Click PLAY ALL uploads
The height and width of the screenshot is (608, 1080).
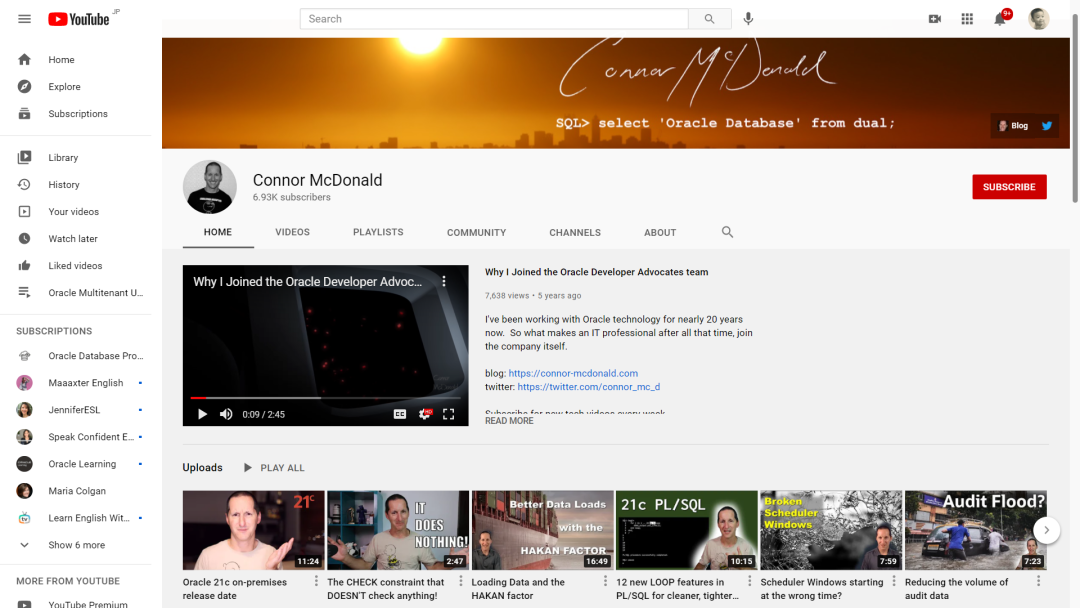click(x=274, y=468)
